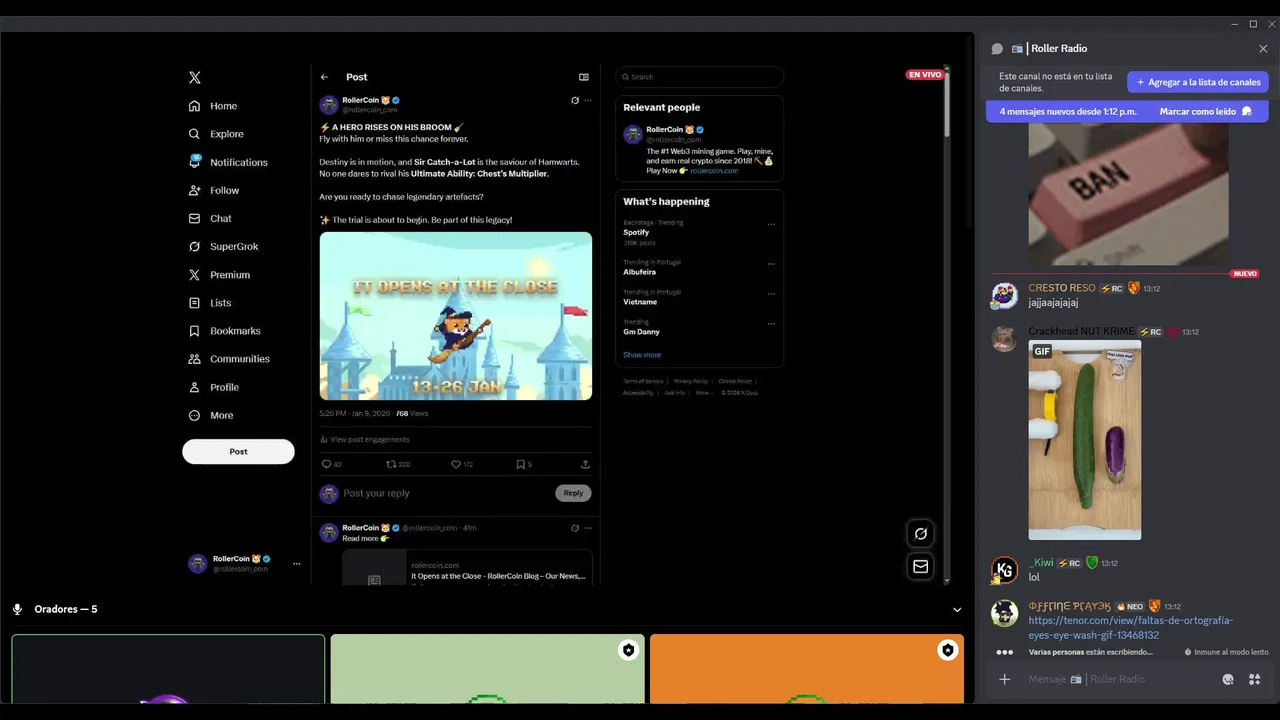Click the It Opens At The Close image
The height and width of the screenshot is (720, 1280).
pyautogui.click(x=456, y=316)
